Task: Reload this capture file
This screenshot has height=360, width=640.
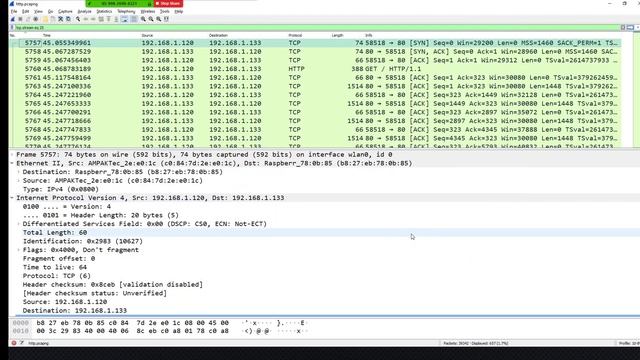Action: 68,19
